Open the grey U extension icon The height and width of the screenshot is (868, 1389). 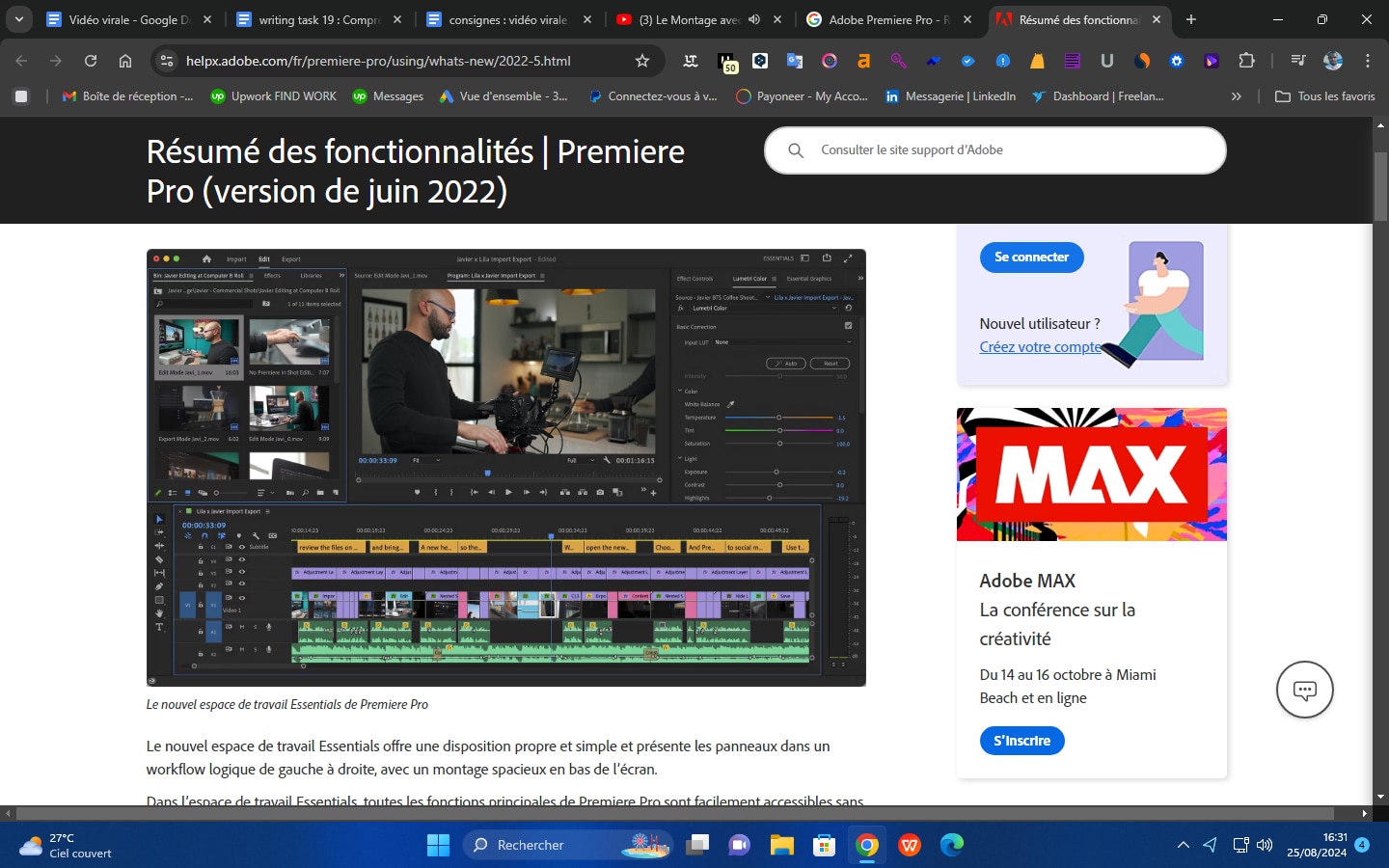click(1107, 61)
